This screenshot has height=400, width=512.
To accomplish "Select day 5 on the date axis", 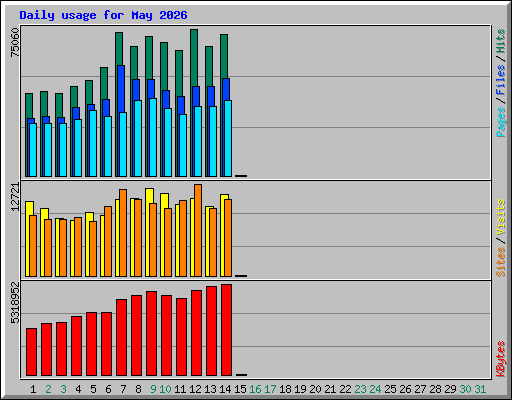I will [93, 389].
